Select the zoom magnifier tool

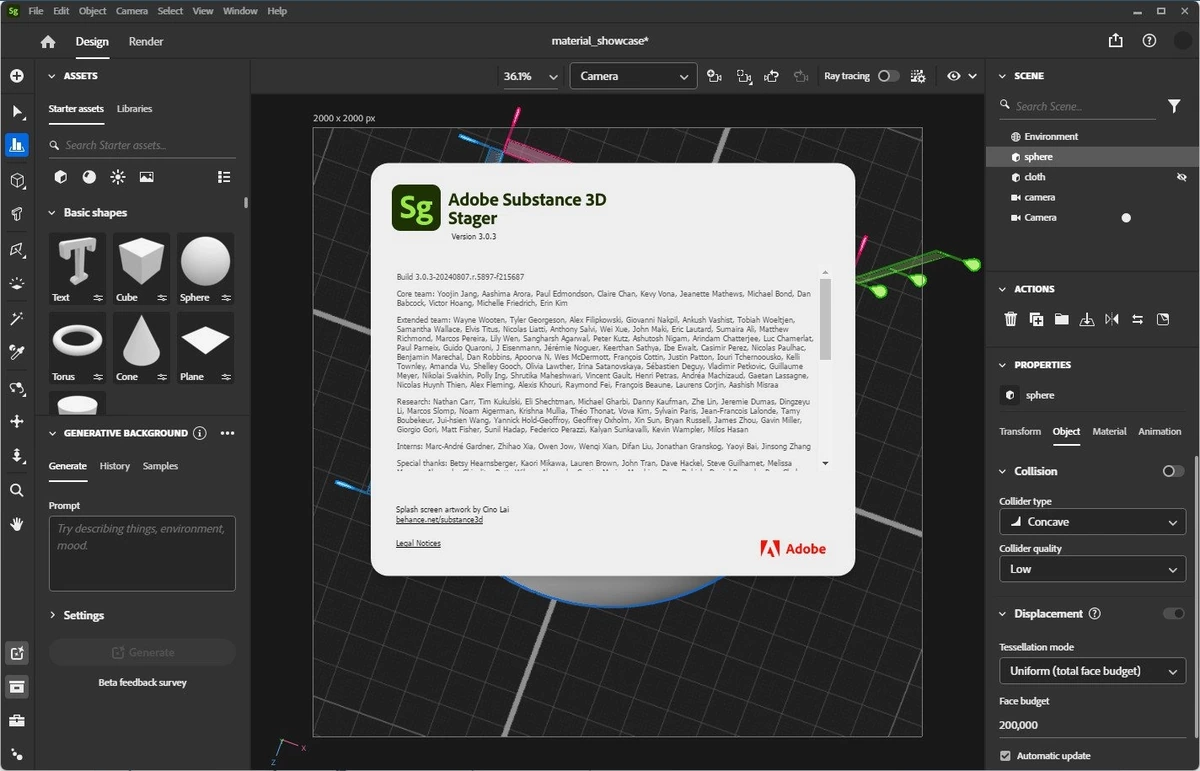pos(16,490)
